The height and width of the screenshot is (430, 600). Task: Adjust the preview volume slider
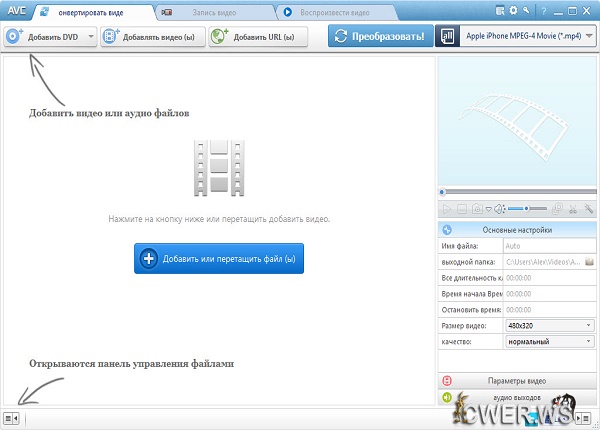pyautogui.click(x=527, y=208)
